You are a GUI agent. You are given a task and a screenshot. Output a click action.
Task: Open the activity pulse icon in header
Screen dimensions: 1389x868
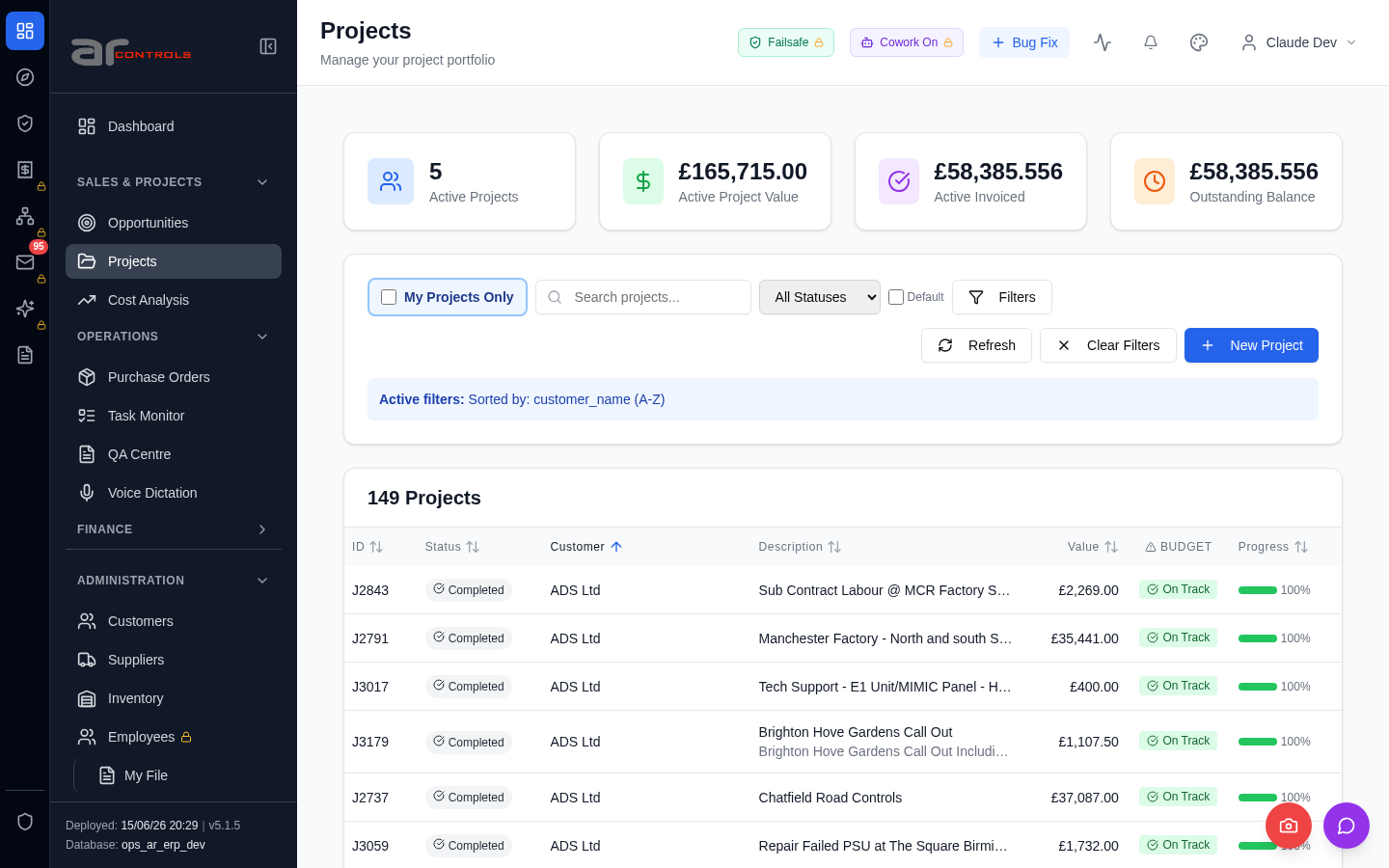coord(1103,42)
